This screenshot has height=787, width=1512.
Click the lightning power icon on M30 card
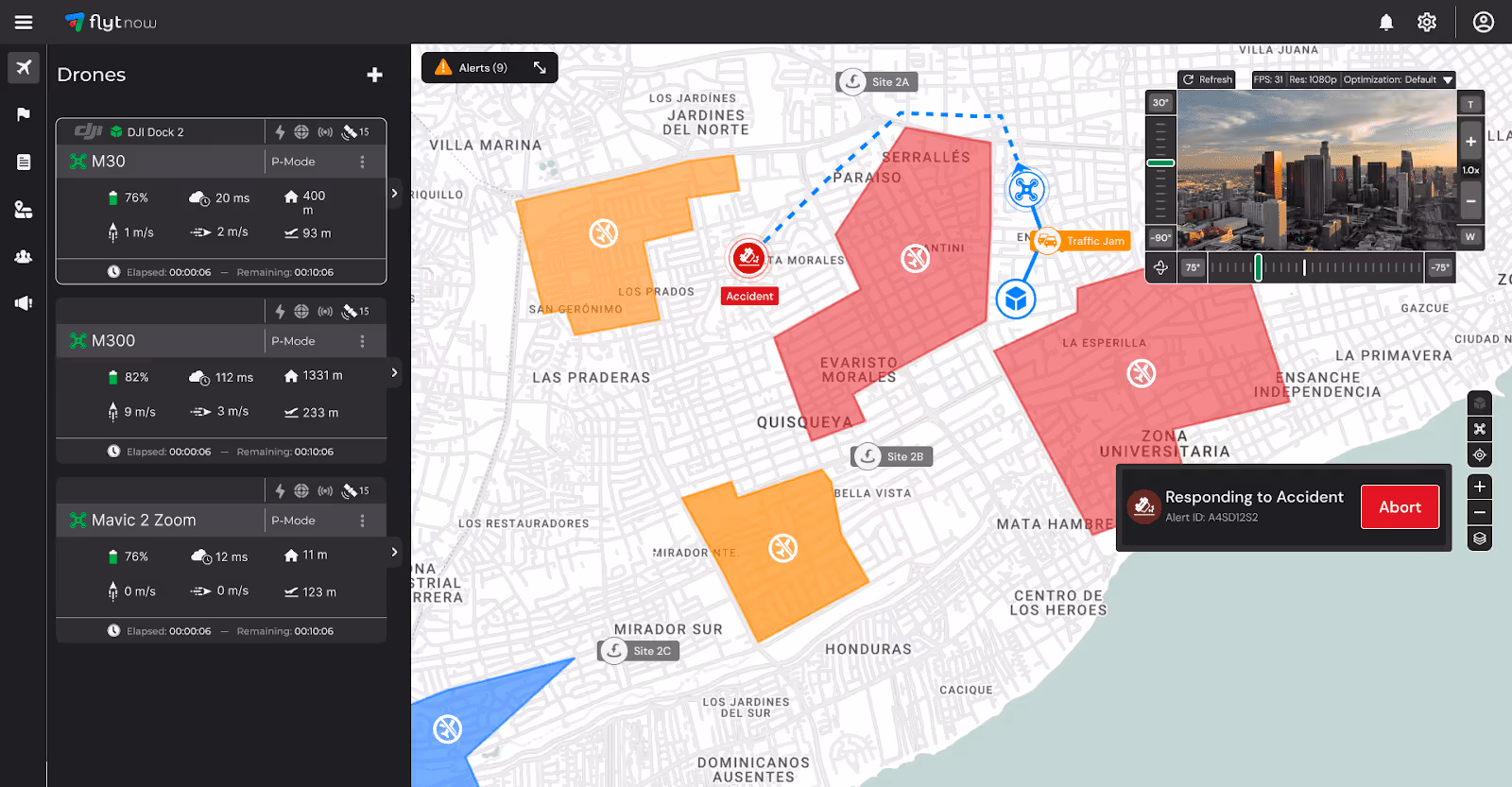[280, 132]
